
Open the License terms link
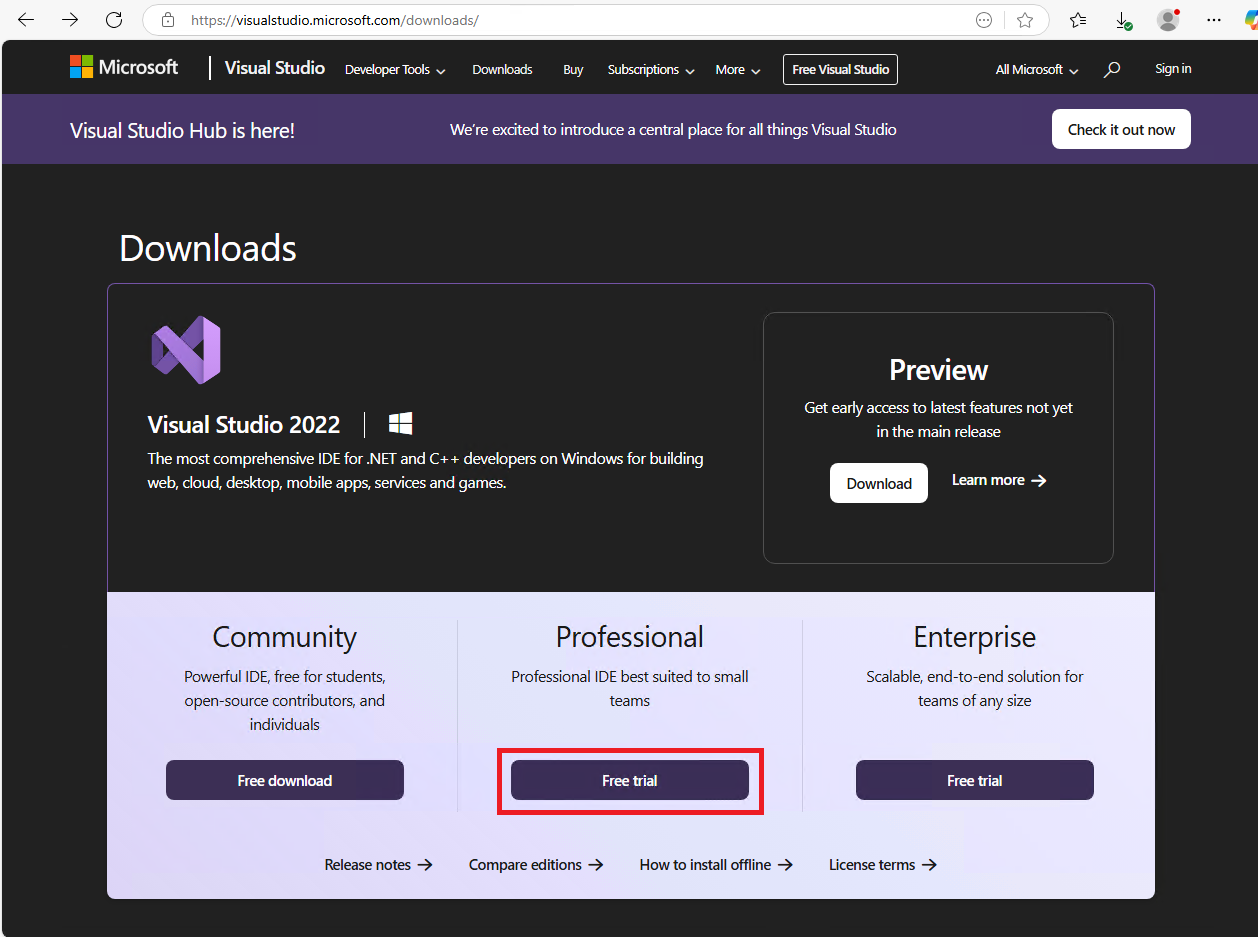[x=883, y=865]
